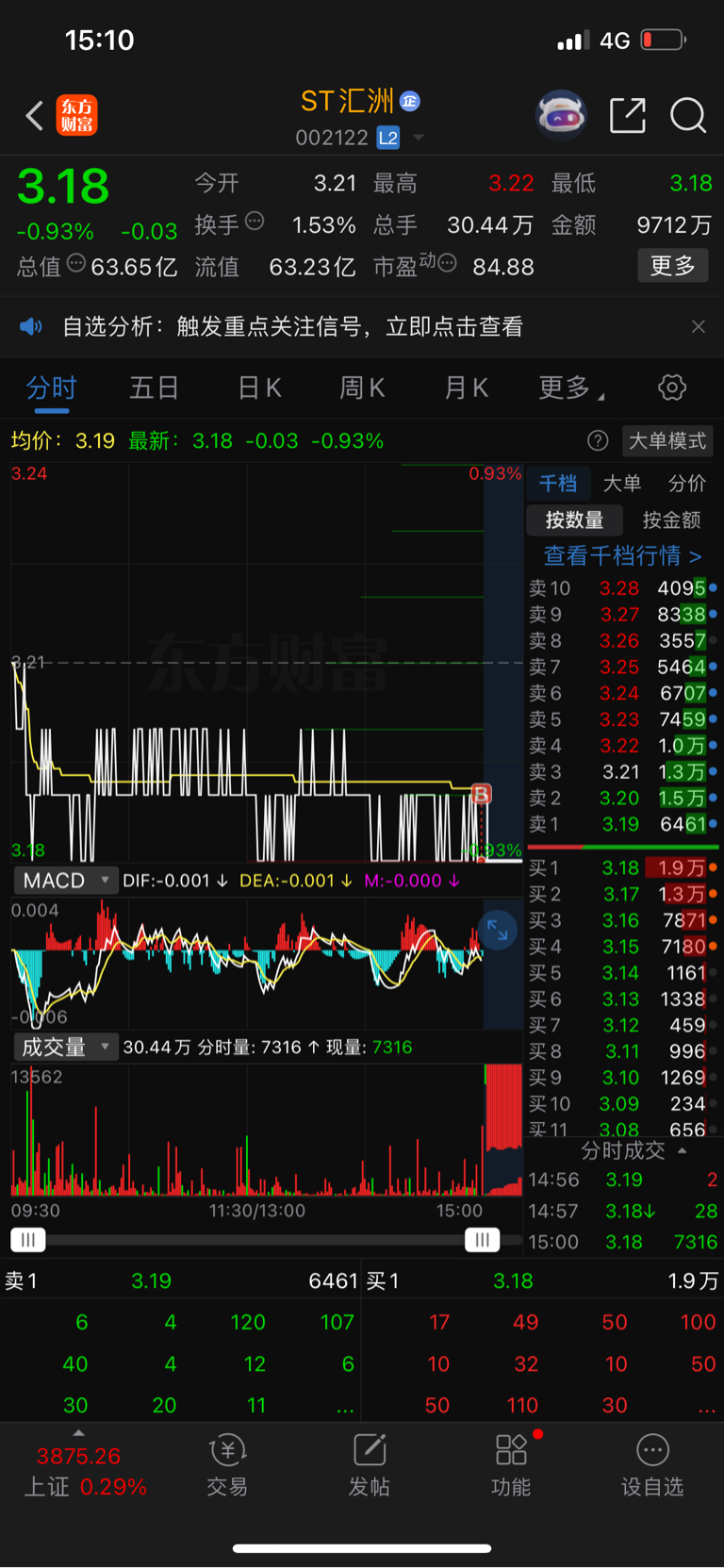Tap the info icon beside 换手

coord(255,222)
